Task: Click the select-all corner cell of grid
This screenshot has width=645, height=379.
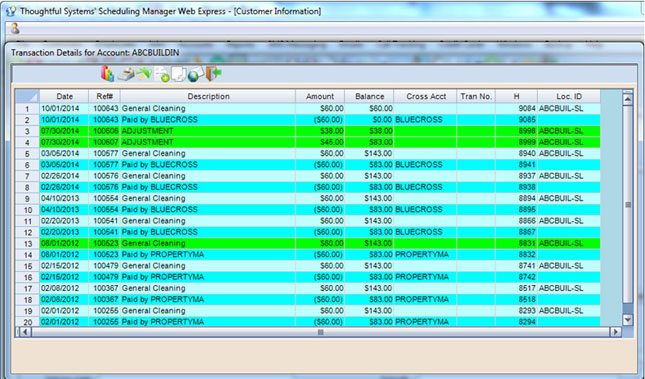Action: pos(28,96)
